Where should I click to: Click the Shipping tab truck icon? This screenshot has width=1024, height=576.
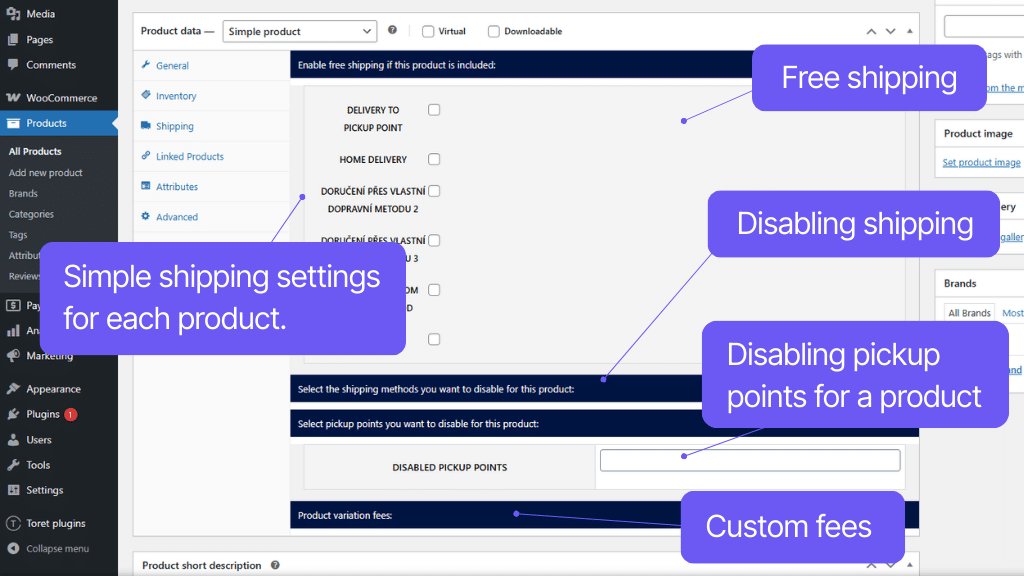coord(146,125)
